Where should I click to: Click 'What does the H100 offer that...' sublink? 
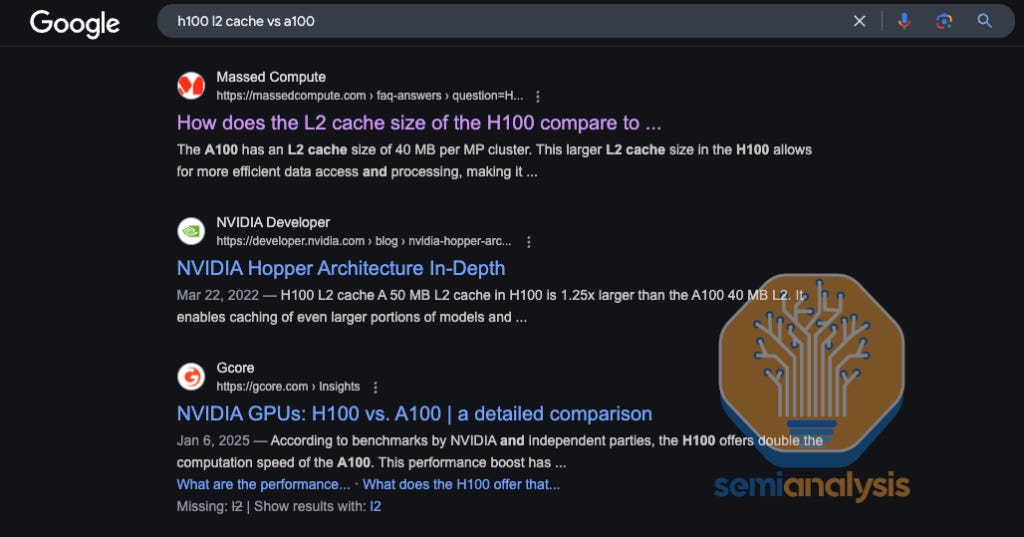coord(461,485)
